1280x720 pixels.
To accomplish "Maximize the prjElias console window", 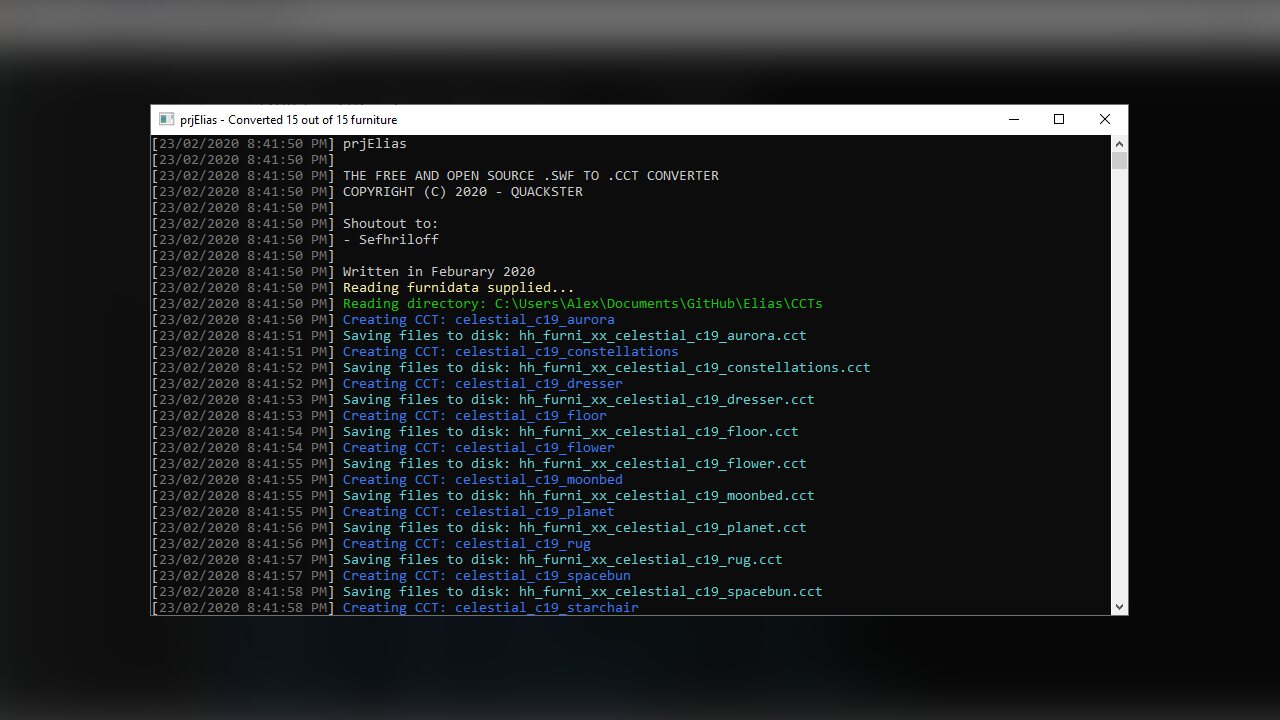I will tap(1059, 119).
